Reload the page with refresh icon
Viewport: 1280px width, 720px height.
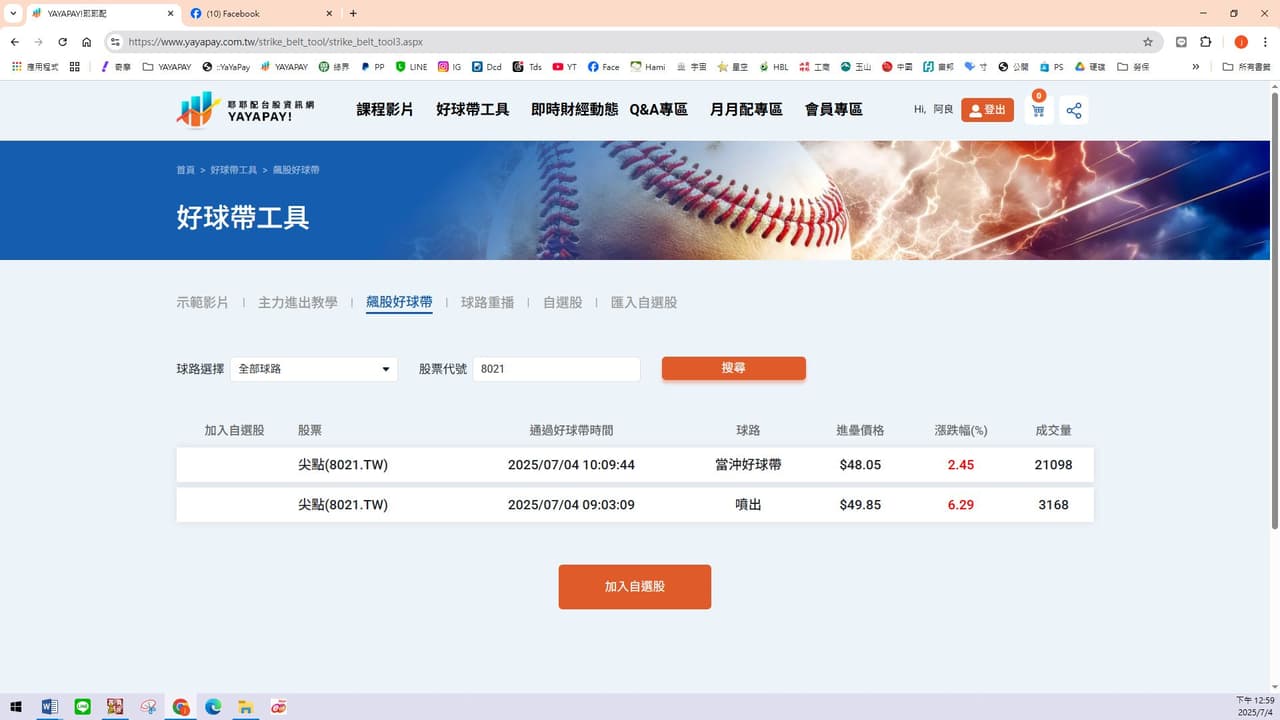[x=62, y=42]
